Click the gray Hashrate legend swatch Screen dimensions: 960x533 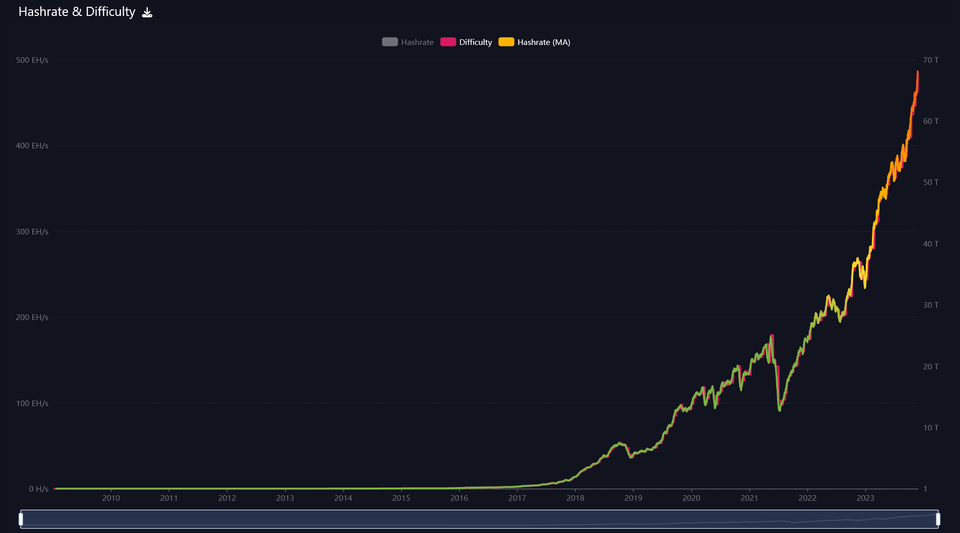click(389, 42)
